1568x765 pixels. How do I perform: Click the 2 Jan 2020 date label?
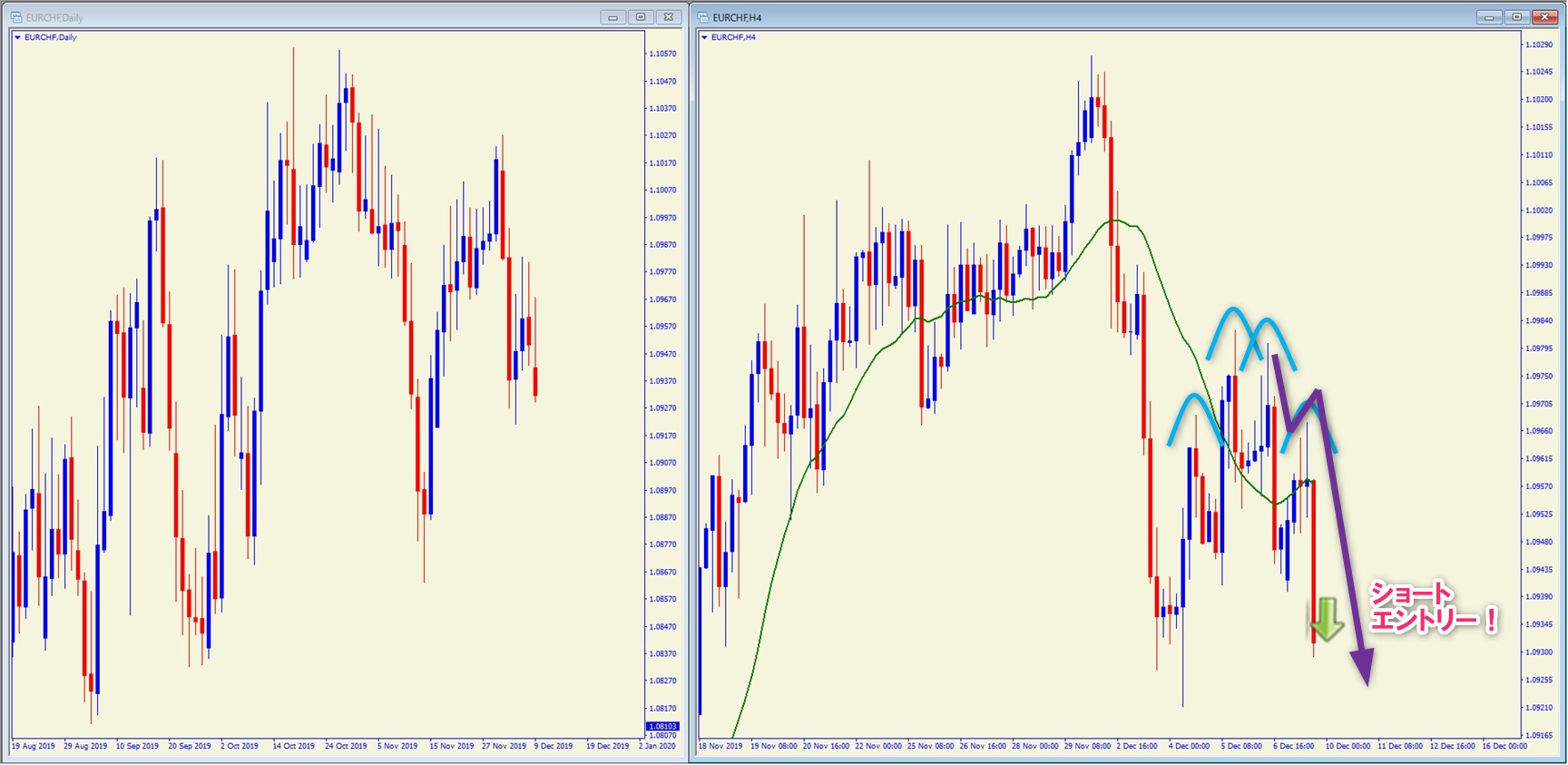pyautogui.click(x=658, y=747)
